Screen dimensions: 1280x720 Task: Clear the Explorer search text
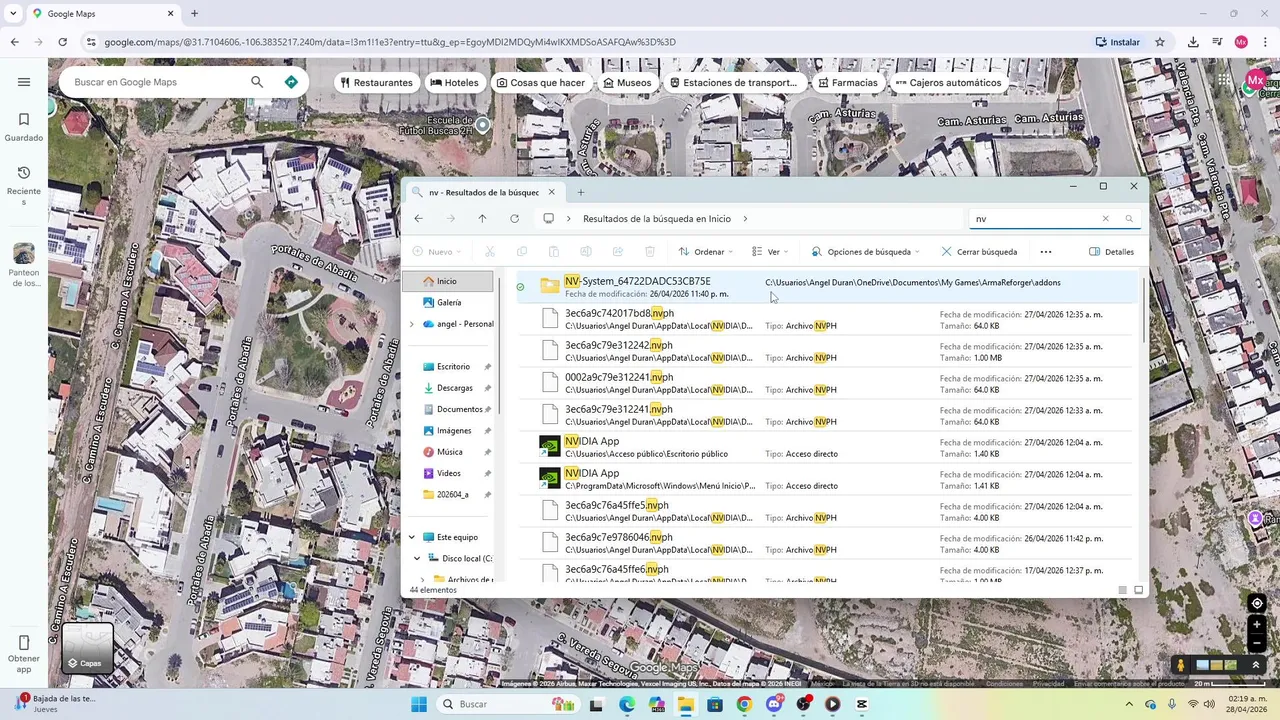coord(1105,219)
